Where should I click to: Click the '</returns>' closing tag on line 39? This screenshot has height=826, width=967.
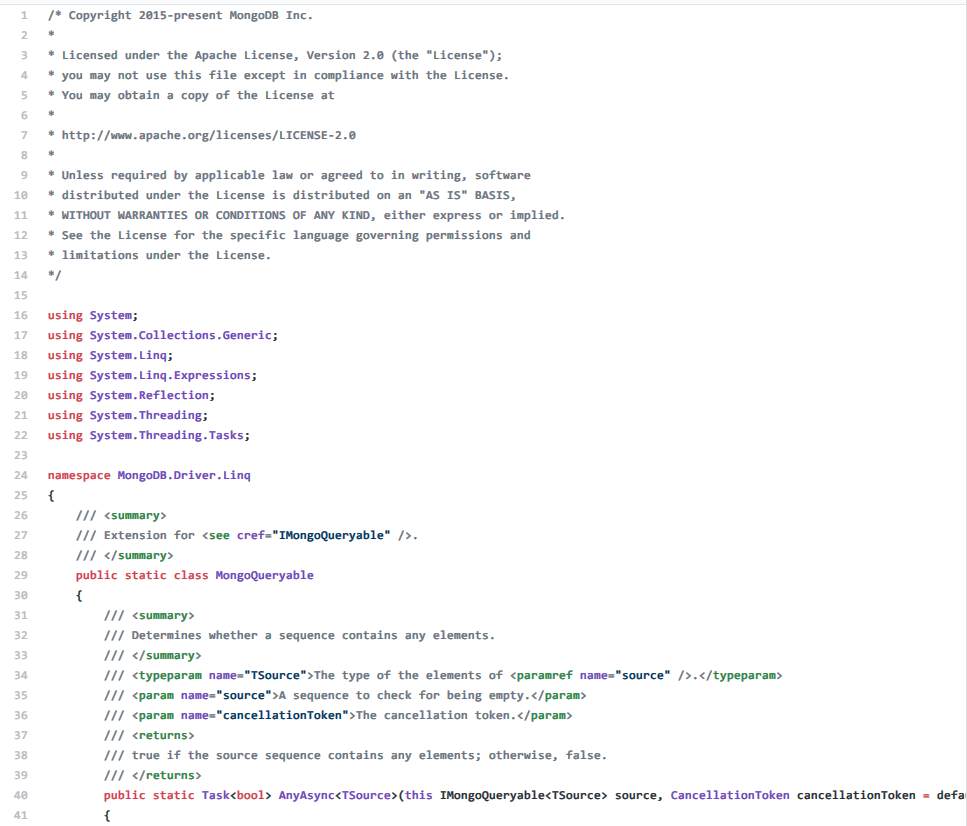[x=167, y=775]
